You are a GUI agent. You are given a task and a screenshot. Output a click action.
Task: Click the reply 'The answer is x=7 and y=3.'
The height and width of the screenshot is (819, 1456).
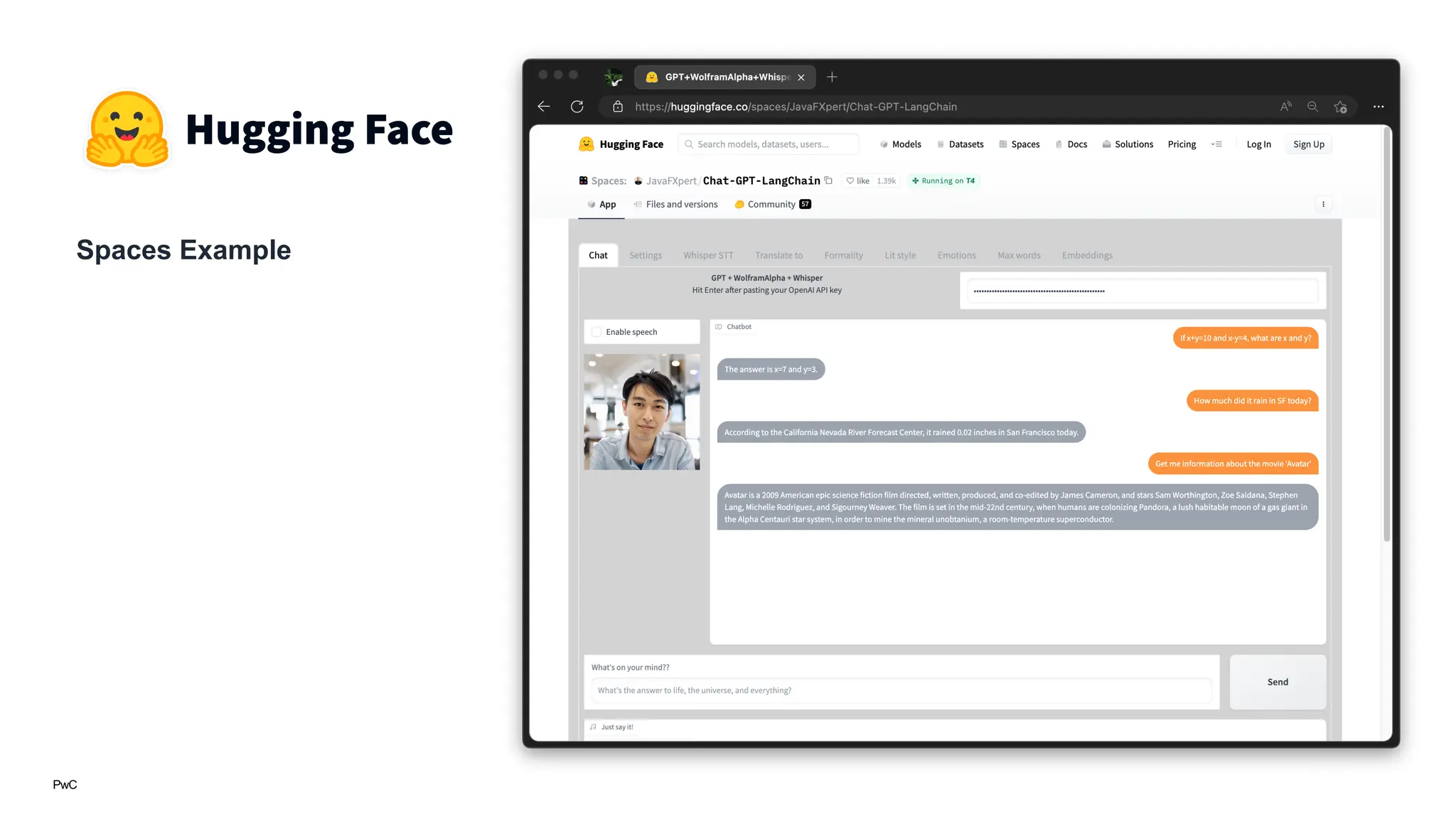click(771, 370)
